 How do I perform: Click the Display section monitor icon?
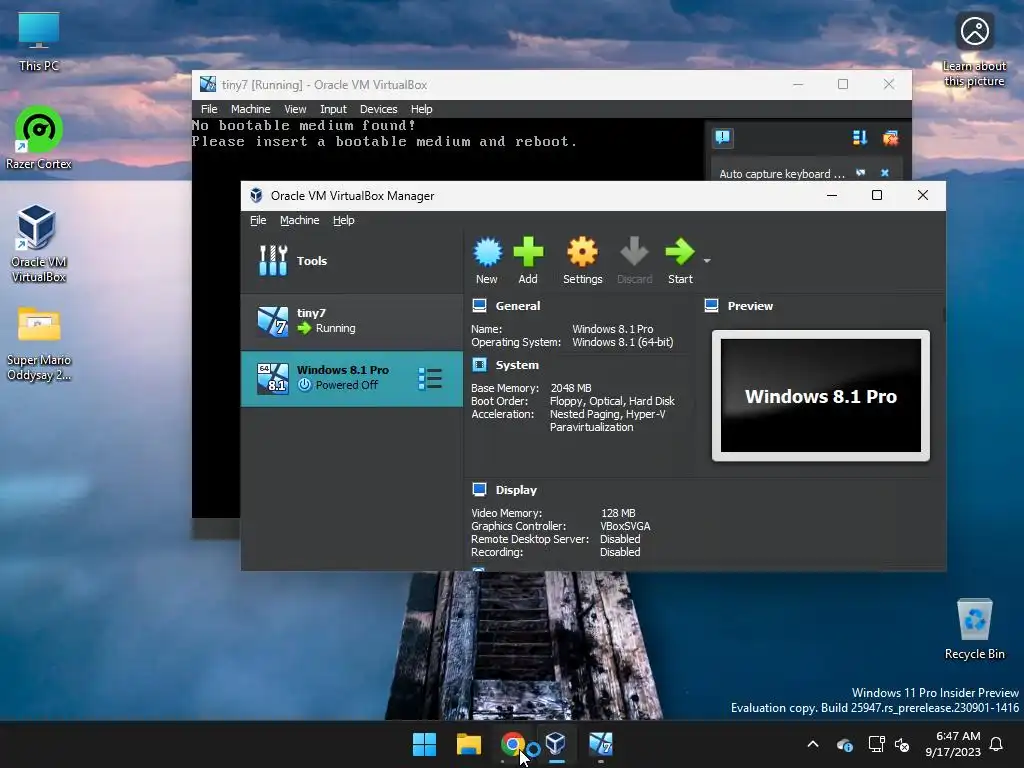[x=479, y=489]
